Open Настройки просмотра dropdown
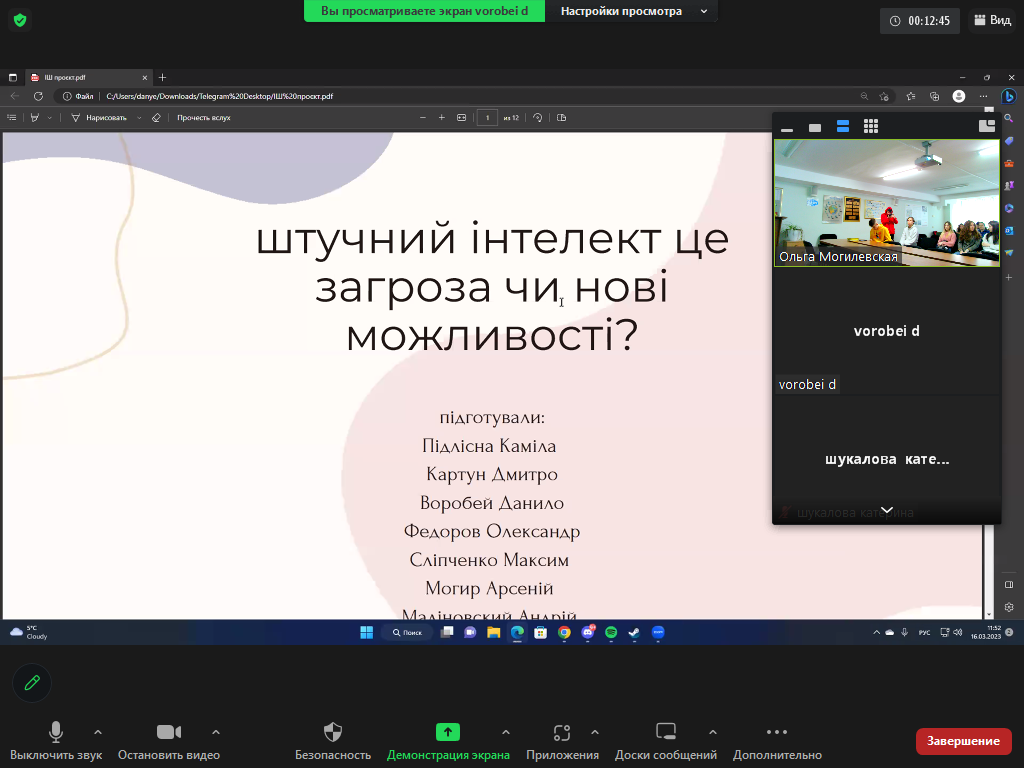 pos(632,11)
